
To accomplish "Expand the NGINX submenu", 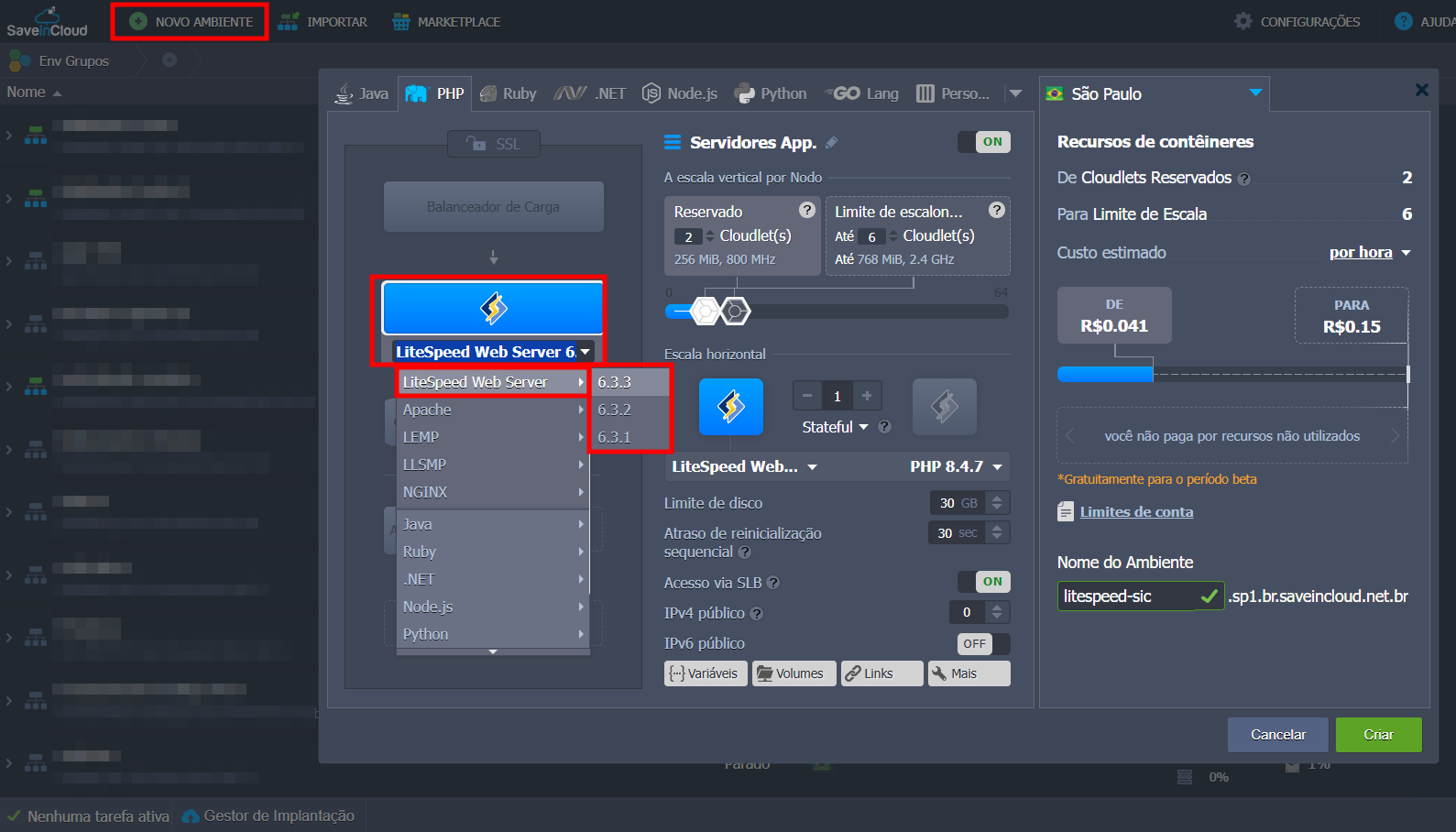I will tap(493, 492).
